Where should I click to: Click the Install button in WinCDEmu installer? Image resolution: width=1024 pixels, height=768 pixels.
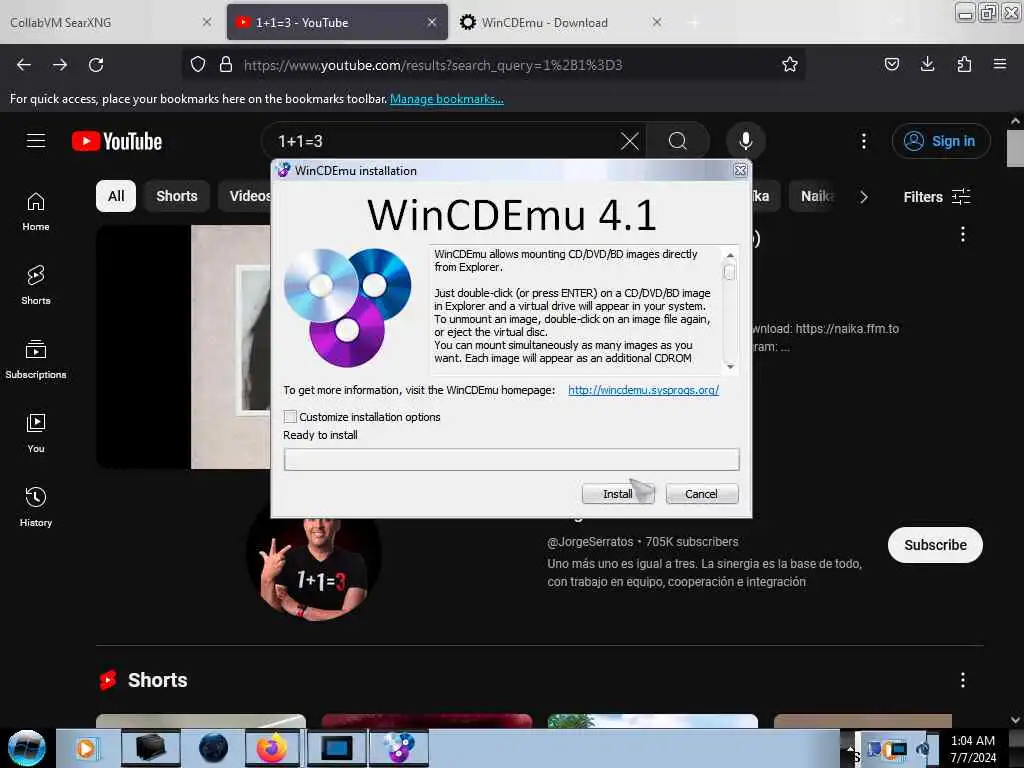[617, 494]
